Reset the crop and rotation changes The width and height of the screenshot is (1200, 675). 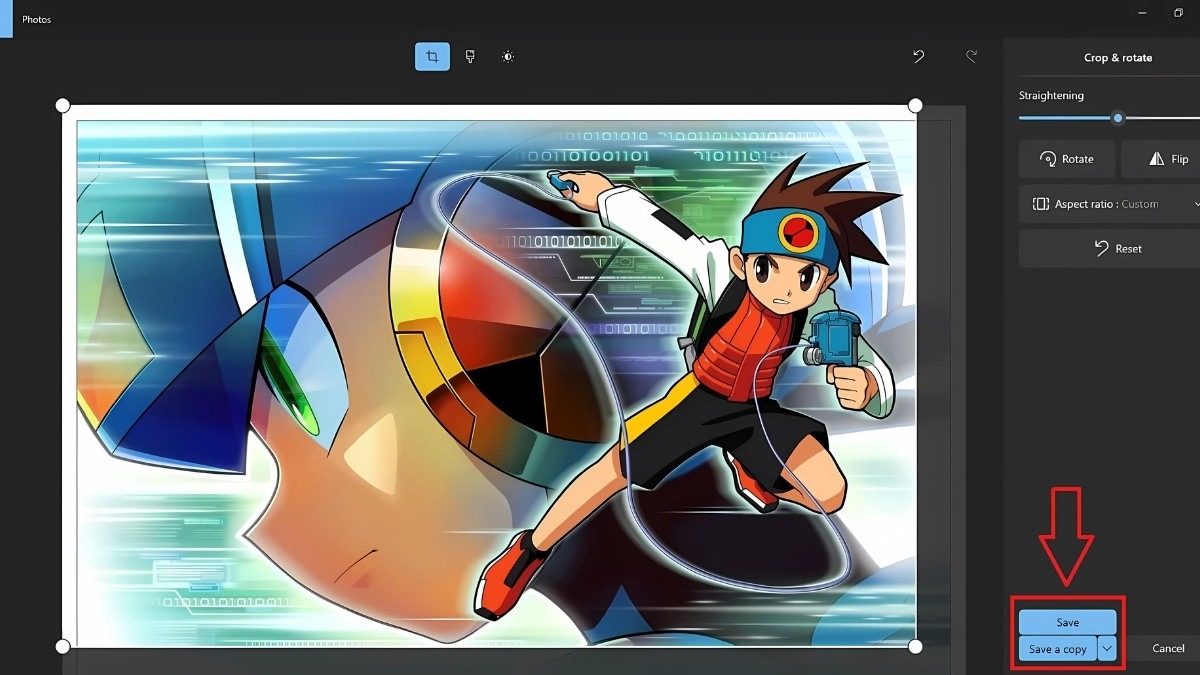[1110, 248]
